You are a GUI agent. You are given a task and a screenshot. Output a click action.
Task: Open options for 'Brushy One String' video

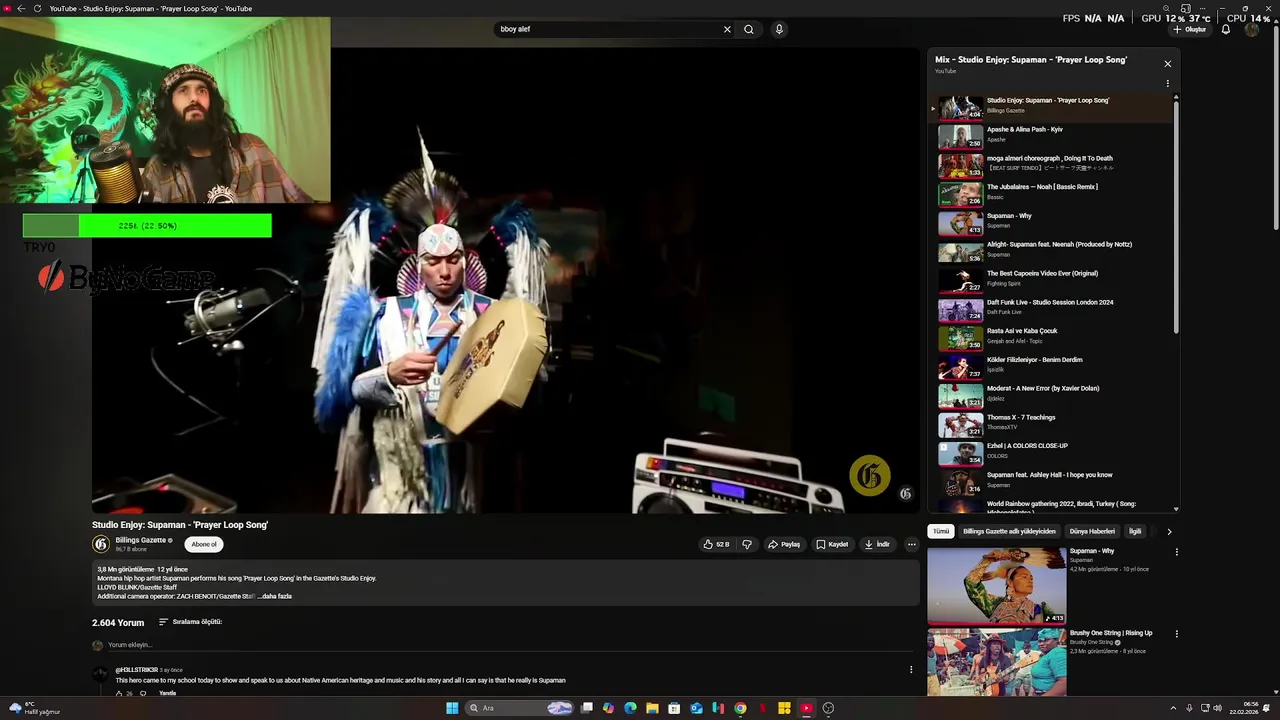(1176, 633)
